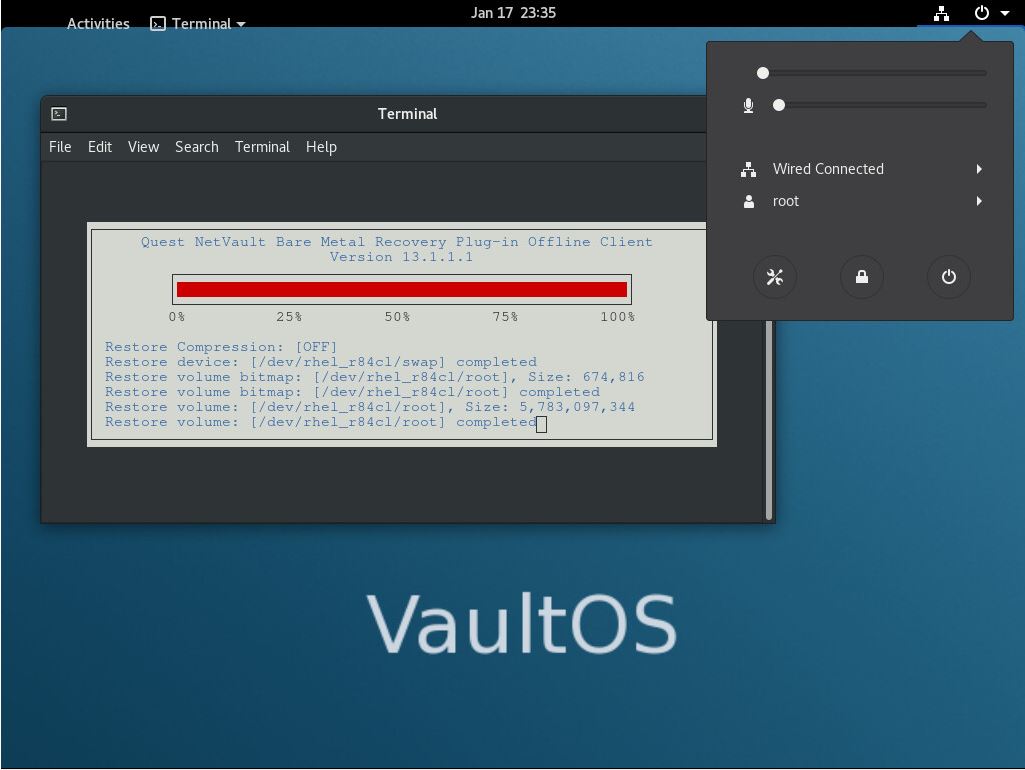Adjust the output volume slider
This screenshot has width=1025, height=770.
click(x=871, y=73)
